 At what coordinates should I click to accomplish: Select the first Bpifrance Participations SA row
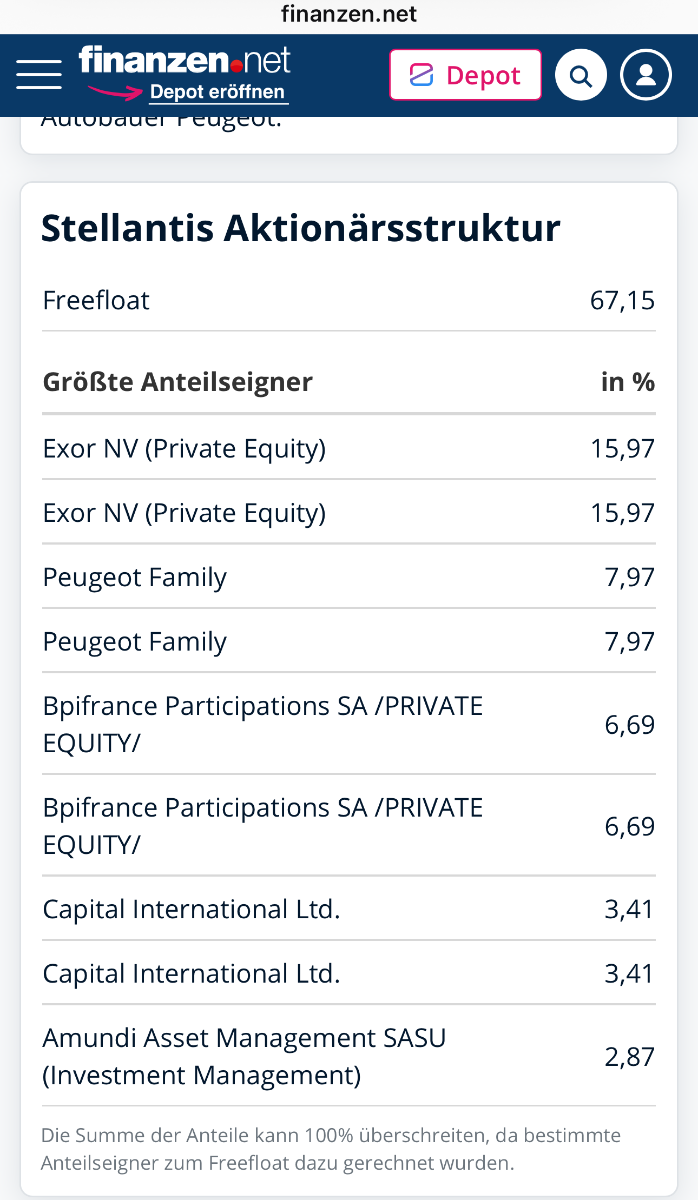349,723
